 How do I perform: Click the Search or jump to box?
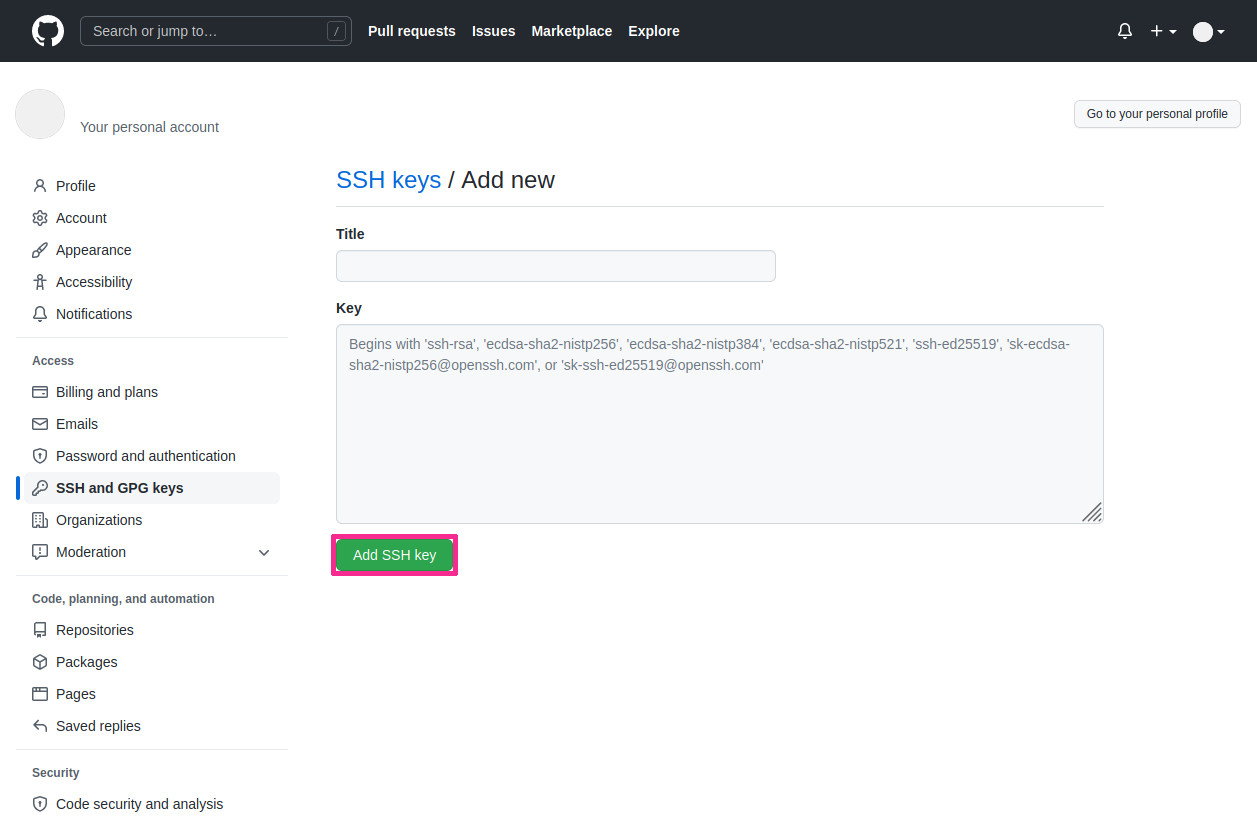coord(215,31)
